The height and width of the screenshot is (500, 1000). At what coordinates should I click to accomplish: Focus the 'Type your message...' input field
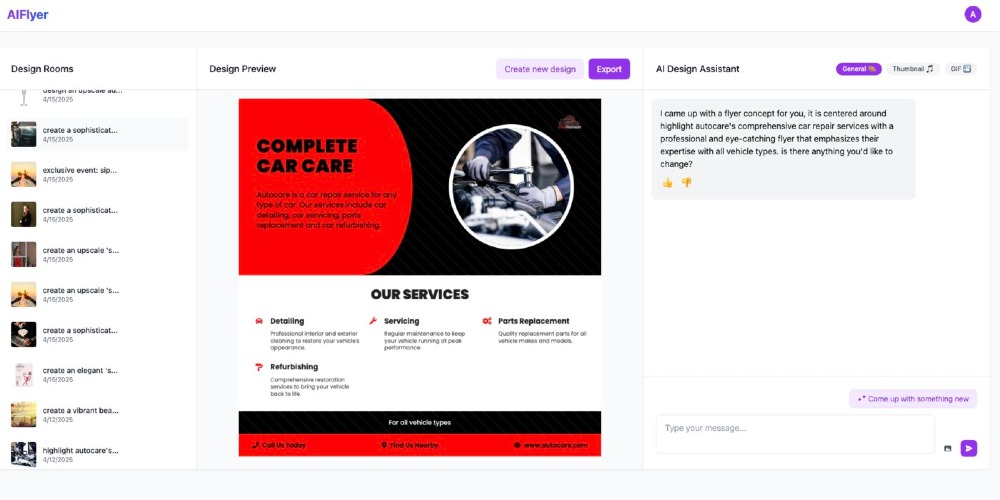point(795,434)
